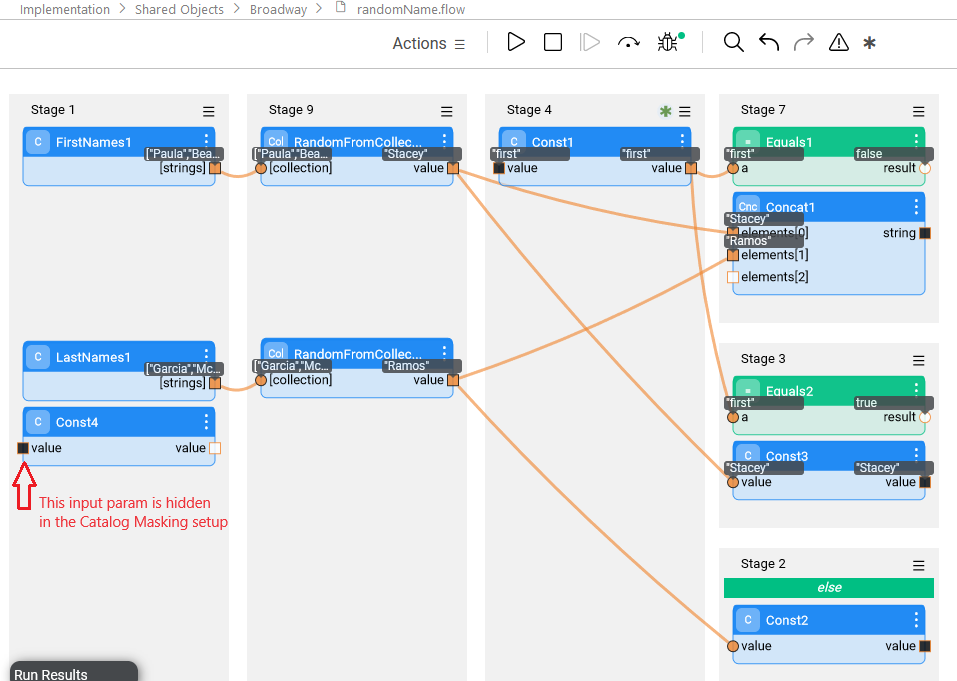Click the Undo arrow icon
957x681 pixels.
click(x=769, y=42)
